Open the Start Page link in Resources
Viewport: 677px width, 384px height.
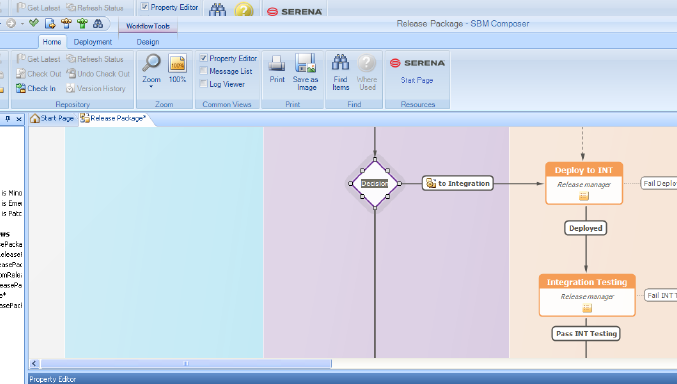tap(417, 80)
